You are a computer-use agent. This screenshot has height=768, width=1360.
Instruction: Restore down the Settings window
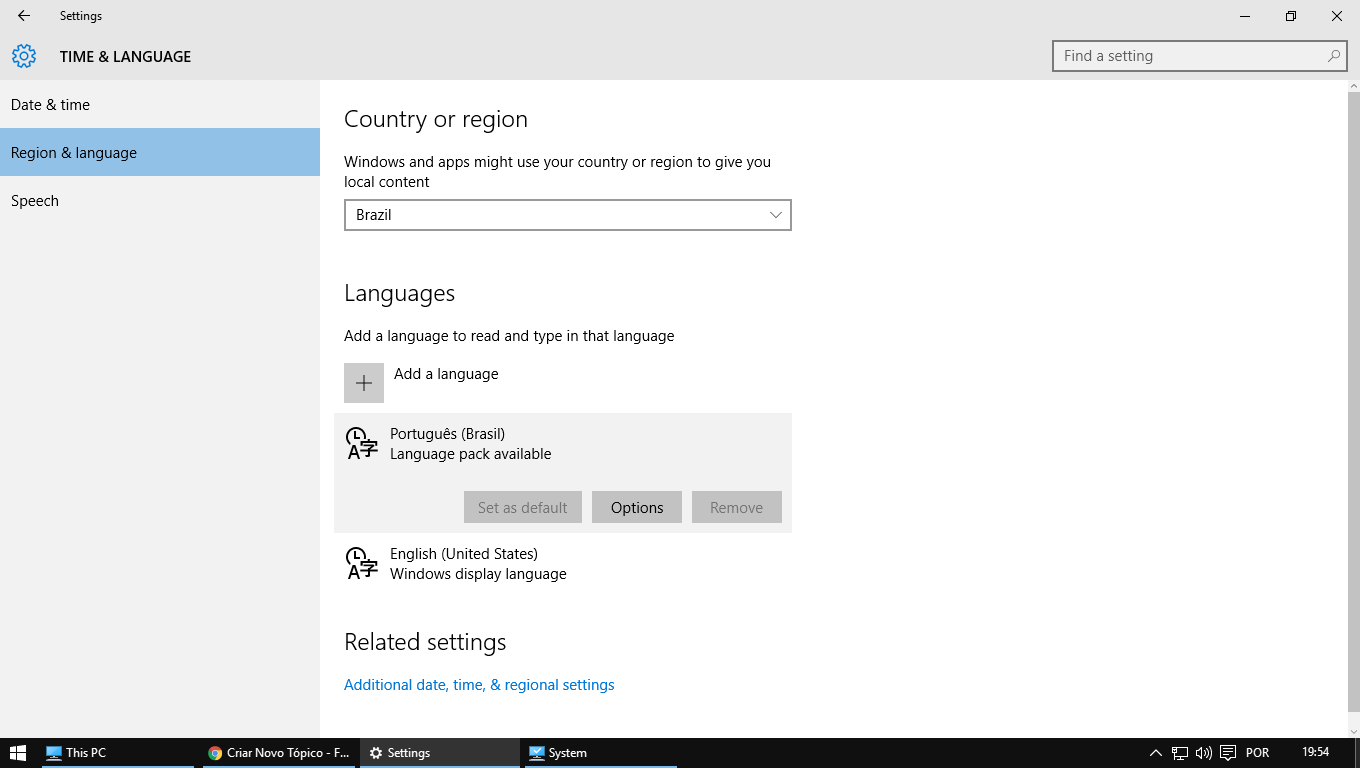click(x=1291, y=16)
